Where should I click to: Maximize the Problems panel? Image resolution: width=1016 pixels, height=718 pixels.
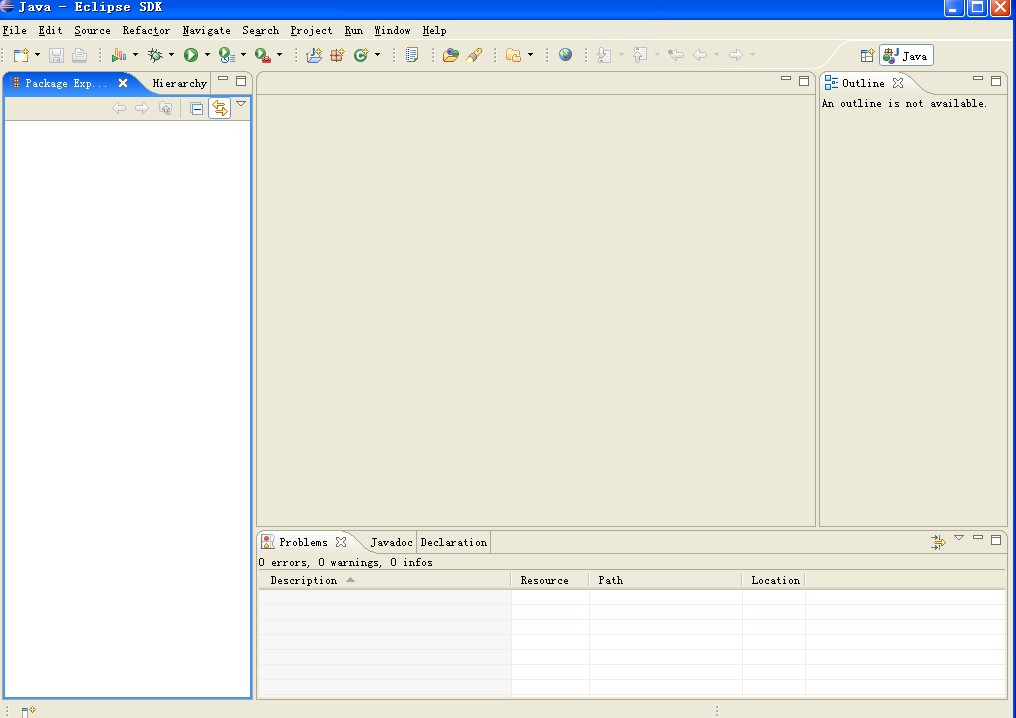(x=995, y=539)
